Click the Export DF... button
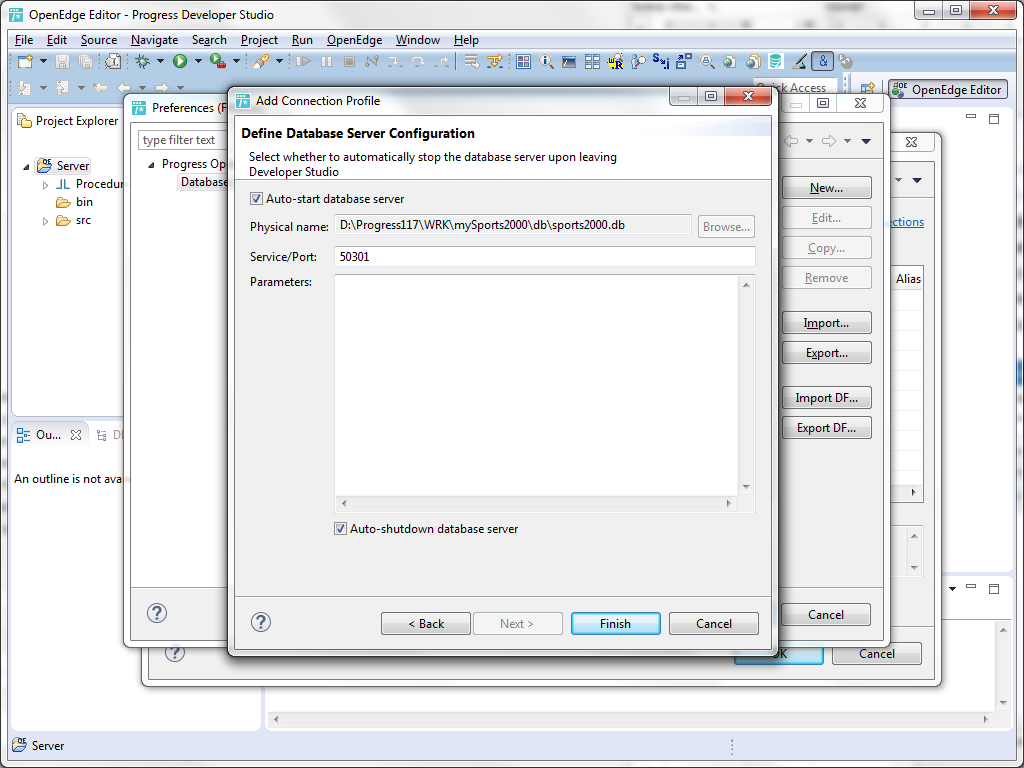The height and width of the screenshot is (768, 1024). click(826, 428)
